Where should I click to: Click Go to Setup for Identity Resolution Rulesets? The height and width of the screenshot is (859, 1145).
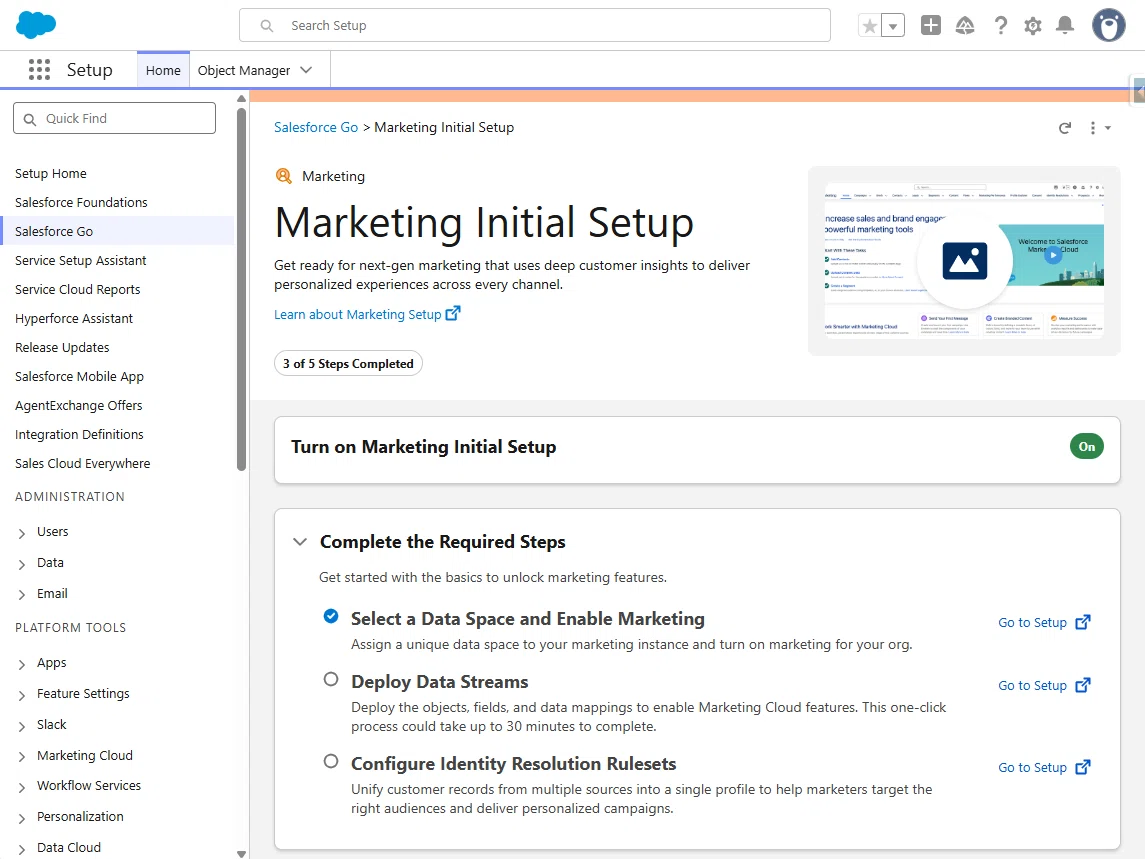[1032, 767]
